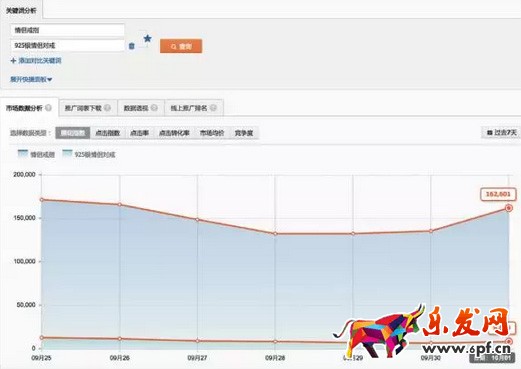Select the 点击转化率 data type

pos(174,133)
